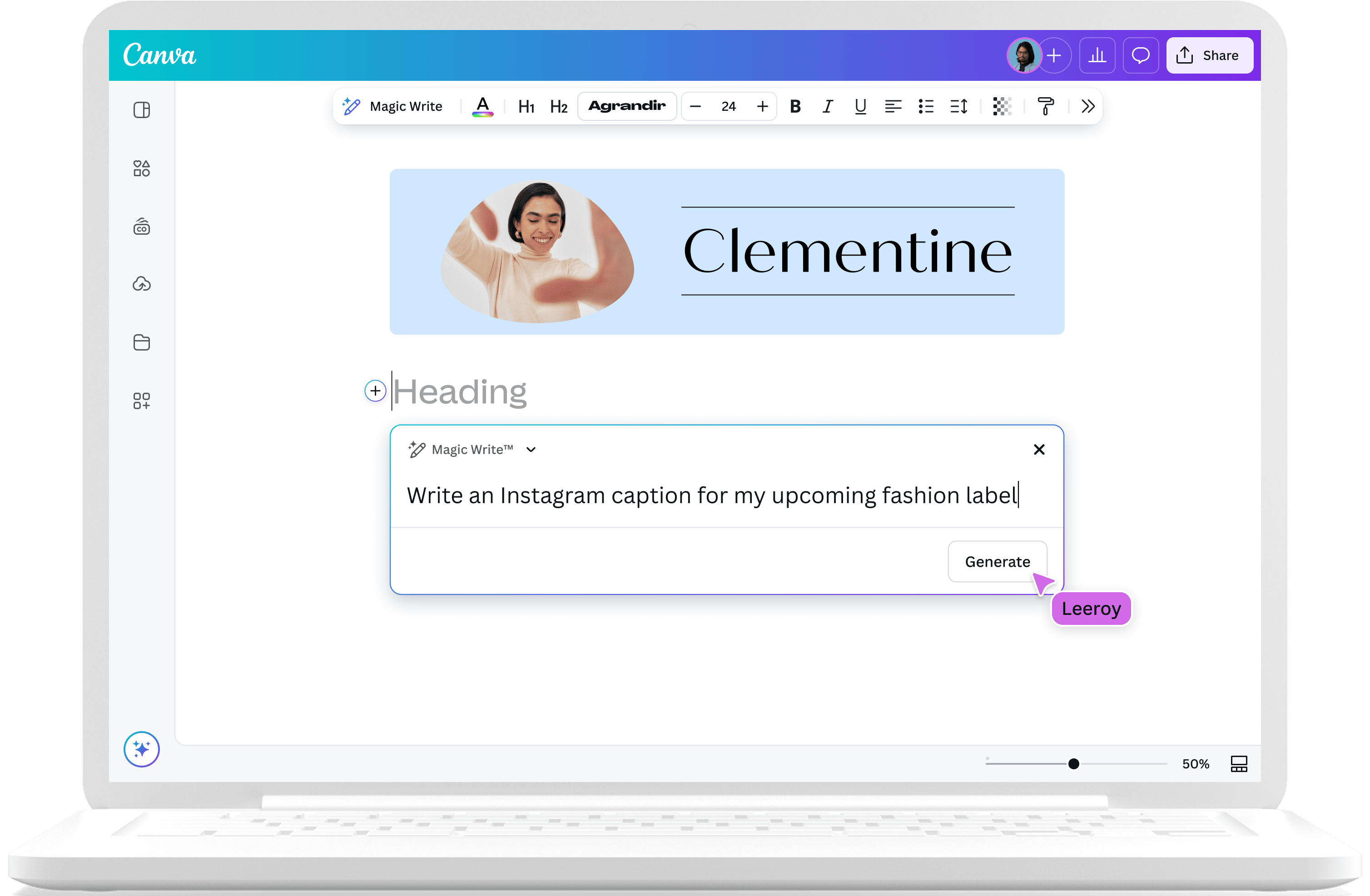
Task: Toggle bulleted list
Action: [926, 106]
